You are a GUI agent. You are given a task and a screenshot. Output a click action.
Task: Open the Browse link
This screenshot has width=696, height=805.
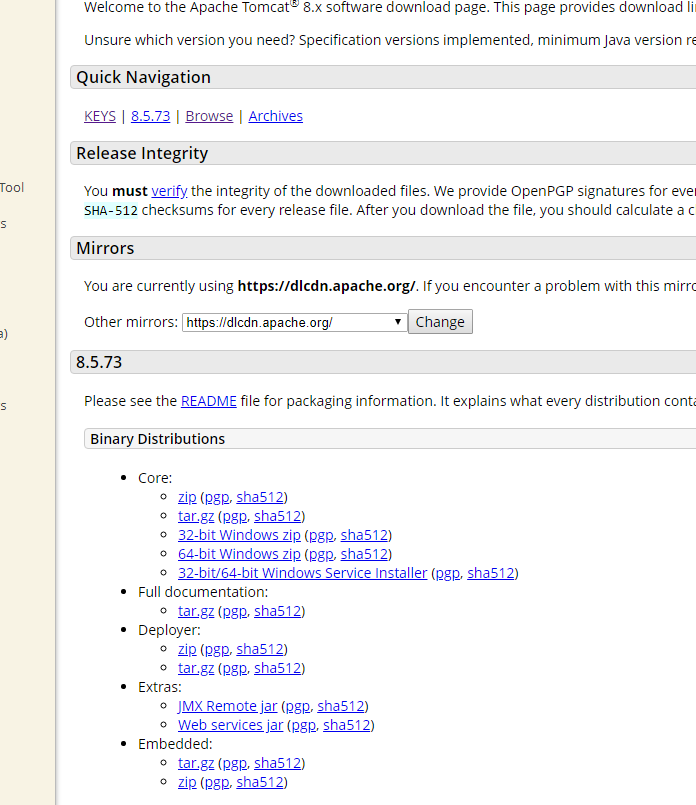209,116
